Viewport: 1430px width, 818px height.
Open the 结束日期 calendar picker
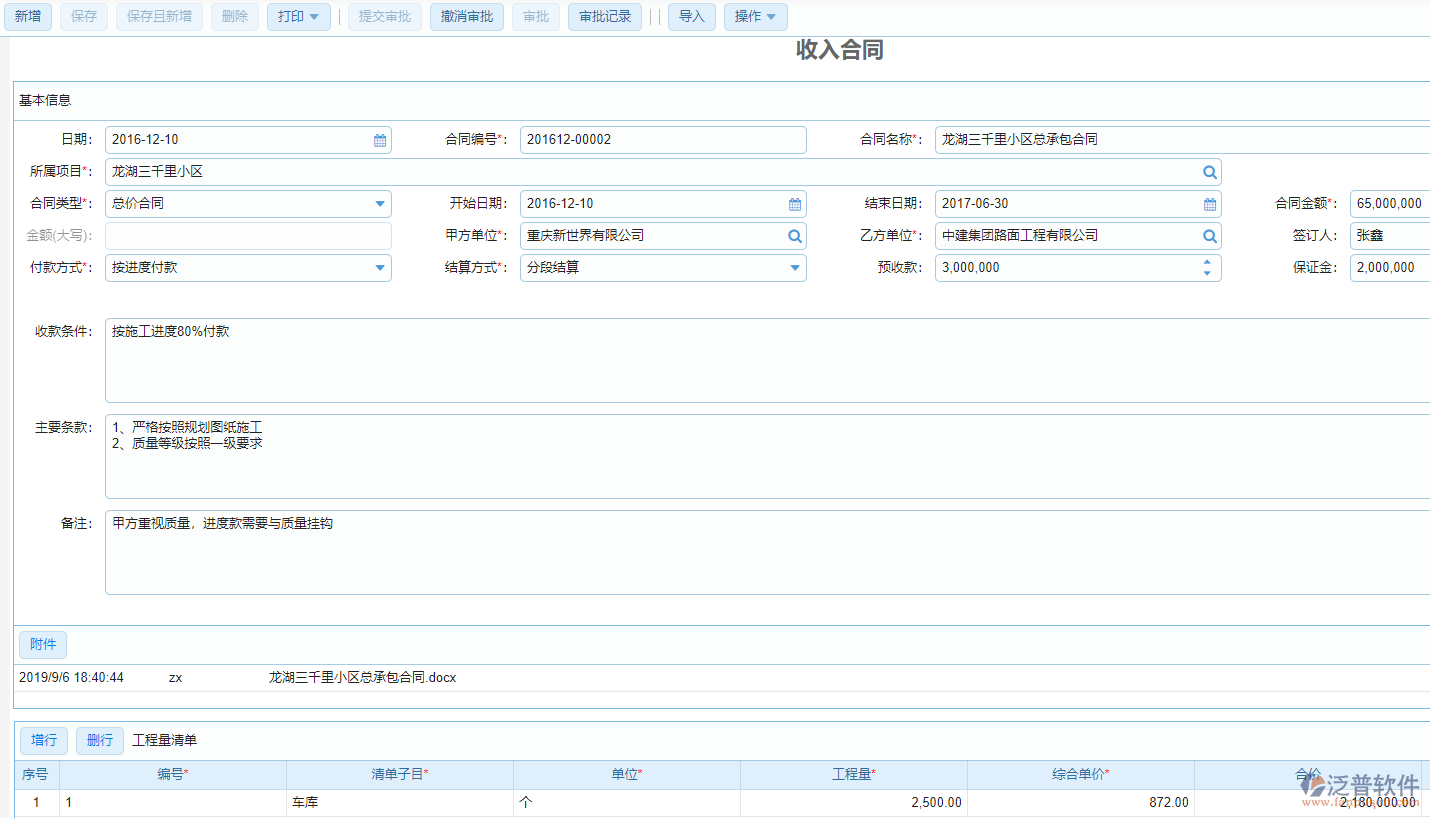(1209, 203)
